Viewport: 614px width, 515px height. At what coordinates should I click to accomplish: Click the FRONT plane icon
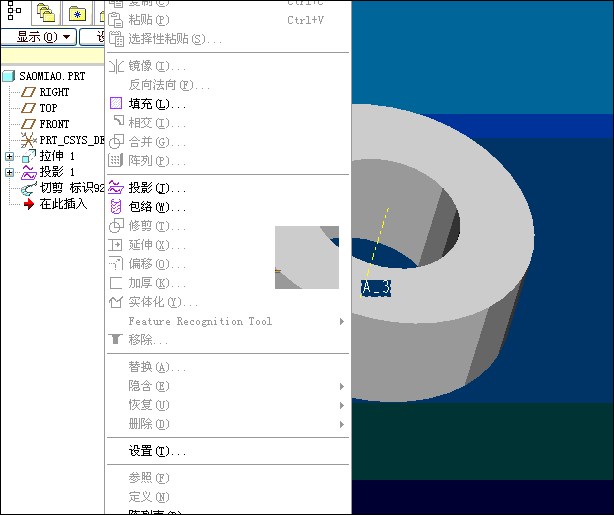tap(28, 124)
